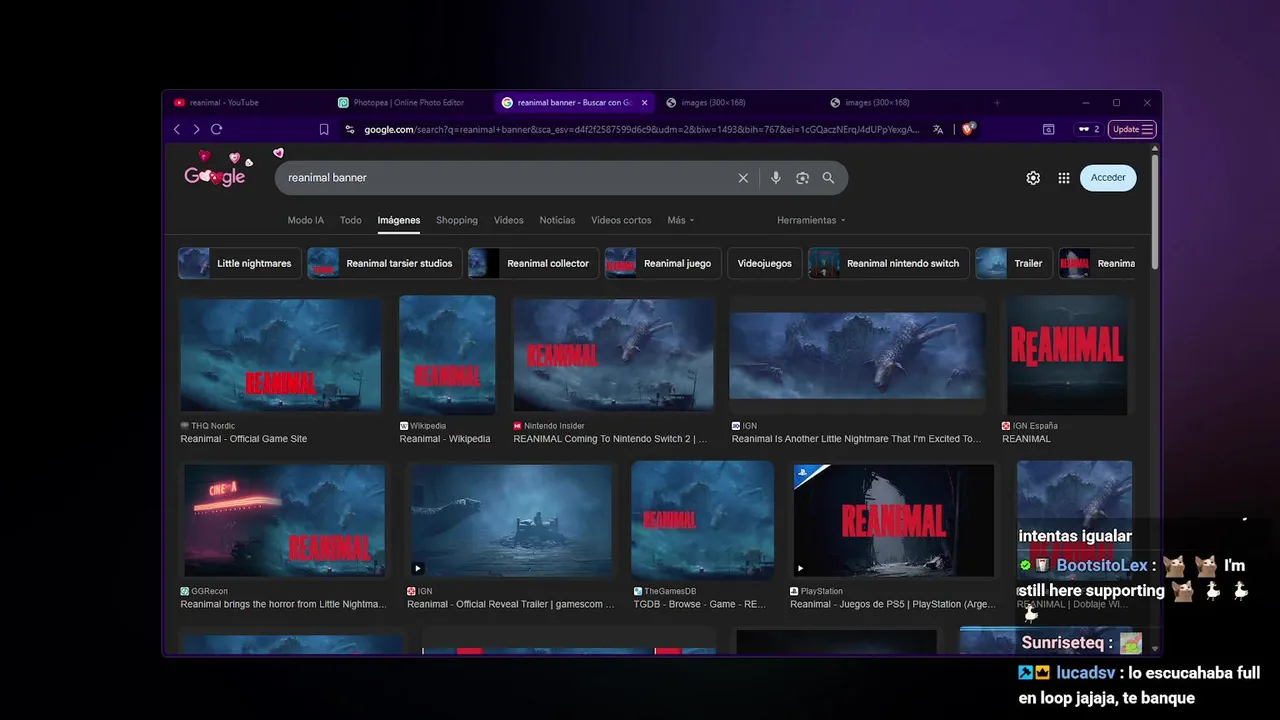
Task: Click the scrollbar down arrow
Action: click(x=1156, y=648)
